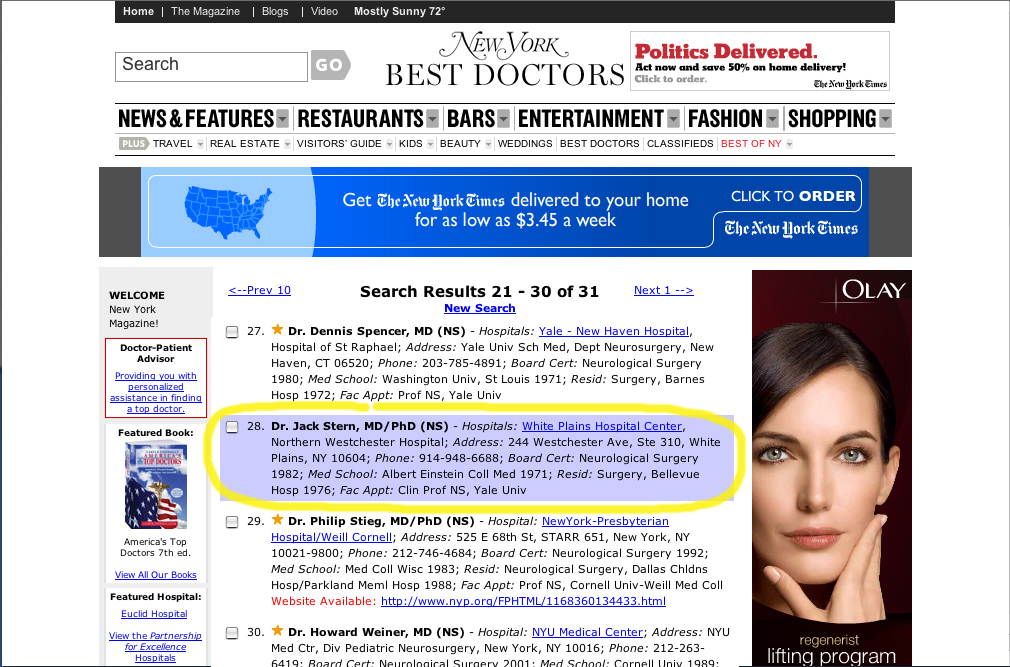This screenshot has height=667, width=1010.
Task: Go to next results with Next 1
Action: [x=663, y=290]
